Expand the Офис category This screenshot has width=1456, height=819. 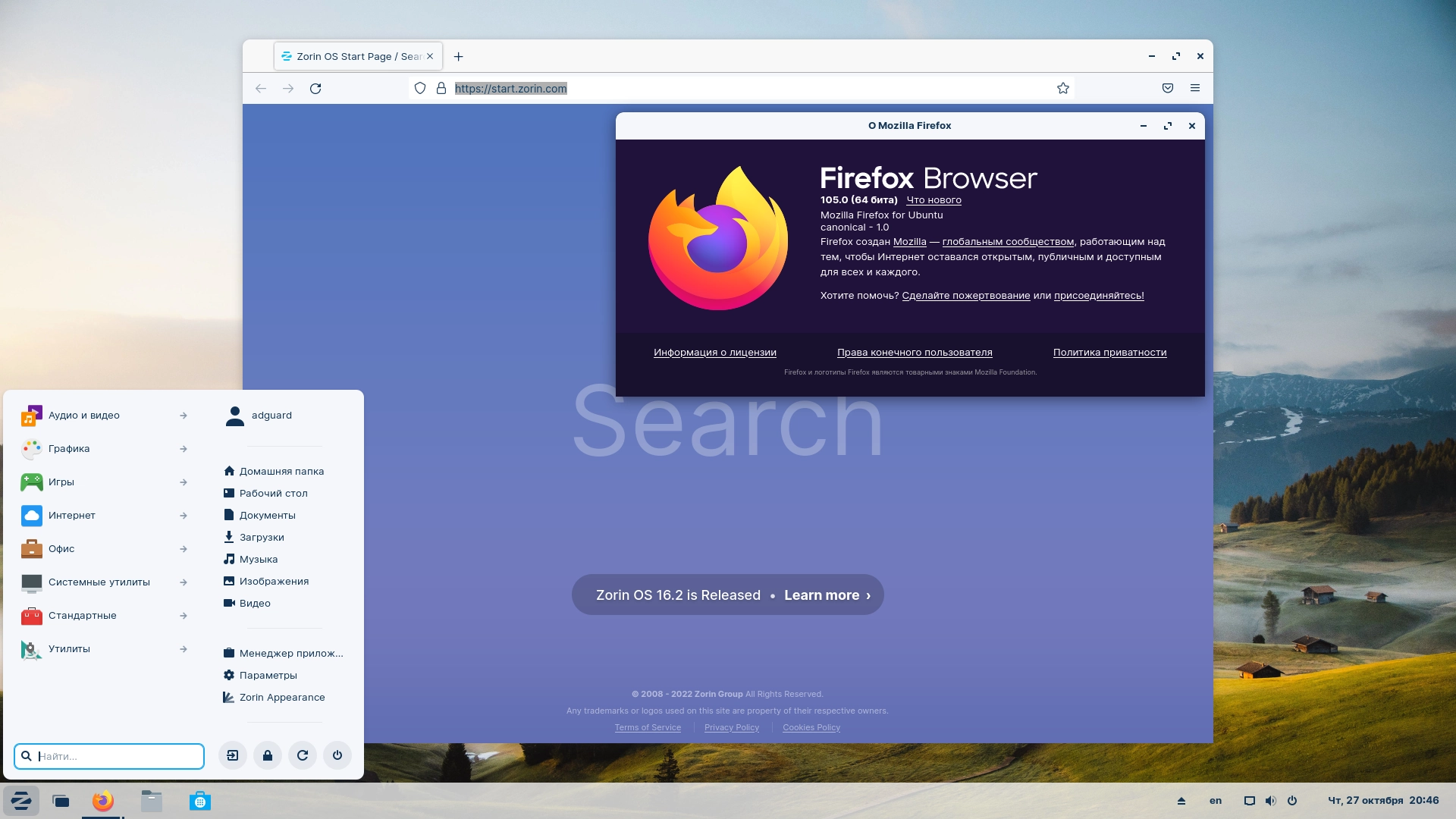(105, 549)
